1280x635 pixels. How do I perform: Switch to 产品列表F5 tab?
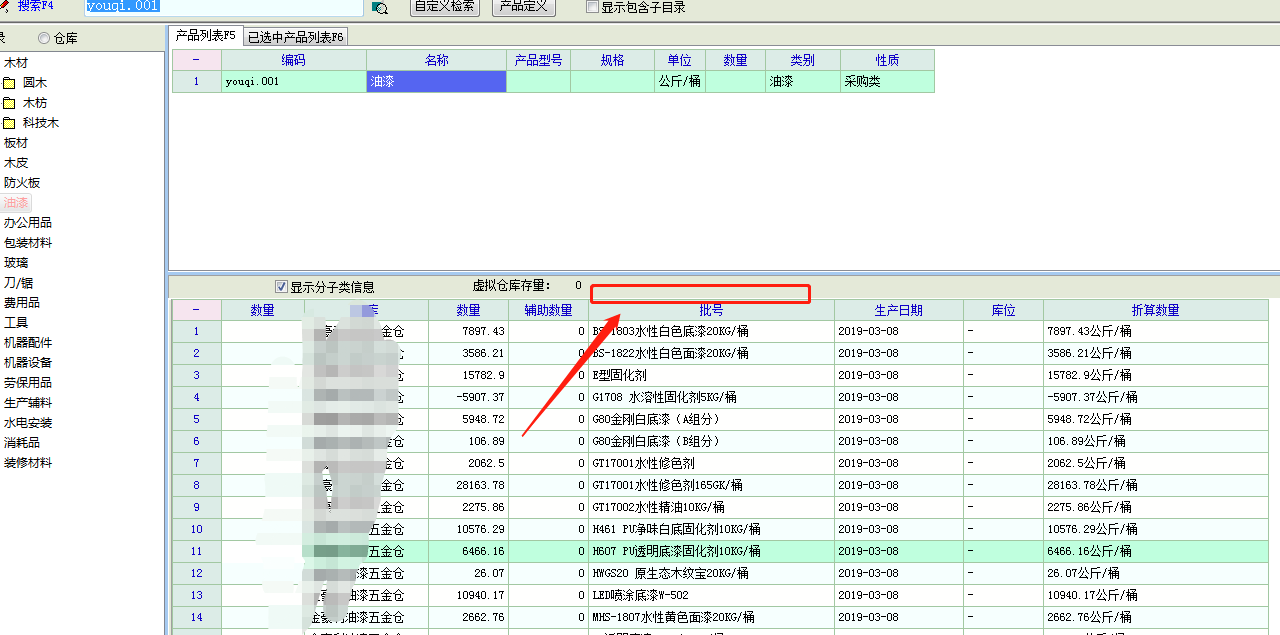point(205,36)
